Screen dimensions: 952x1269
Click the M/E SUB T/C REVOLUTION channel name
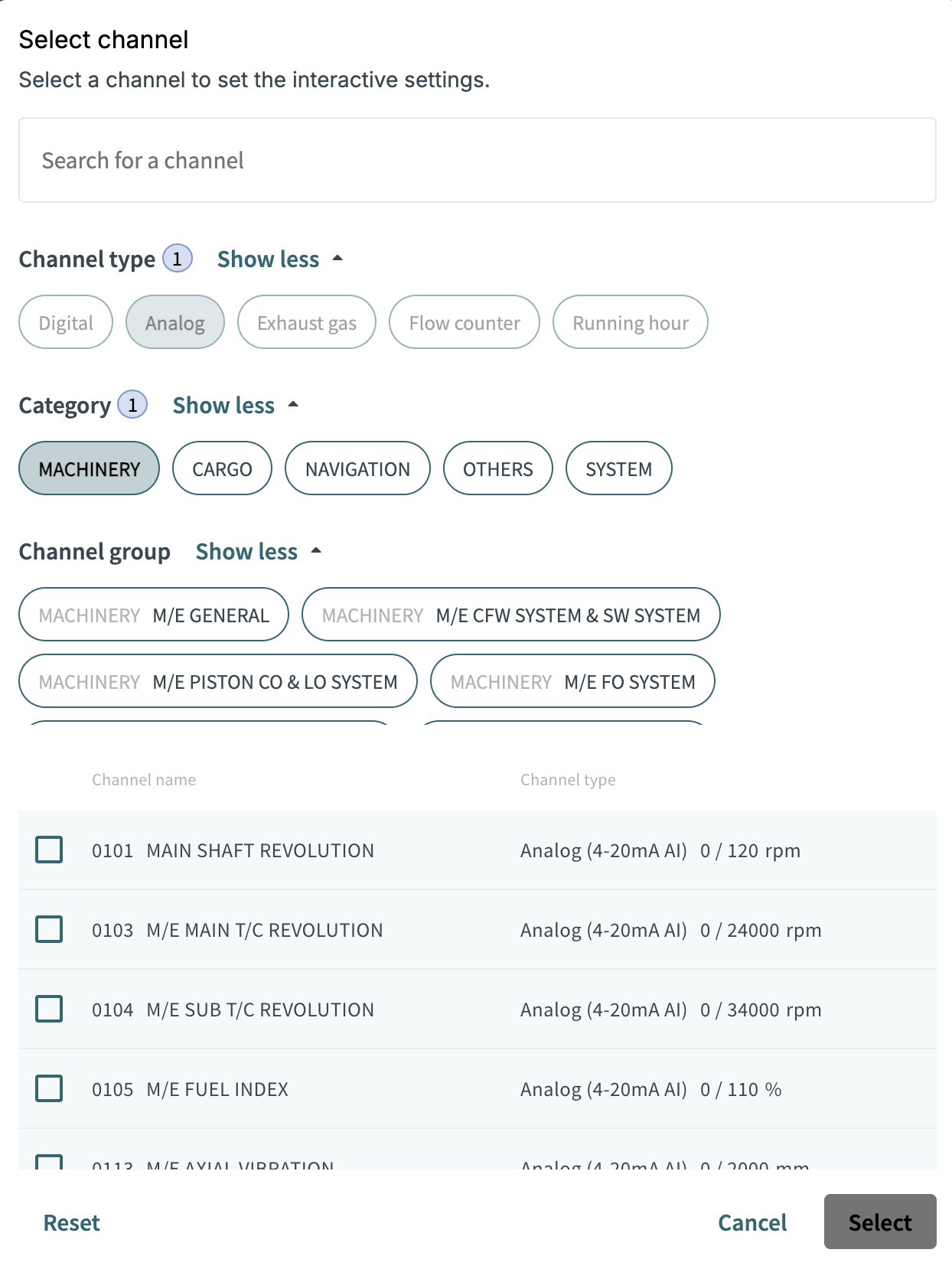click(260, 1010)
